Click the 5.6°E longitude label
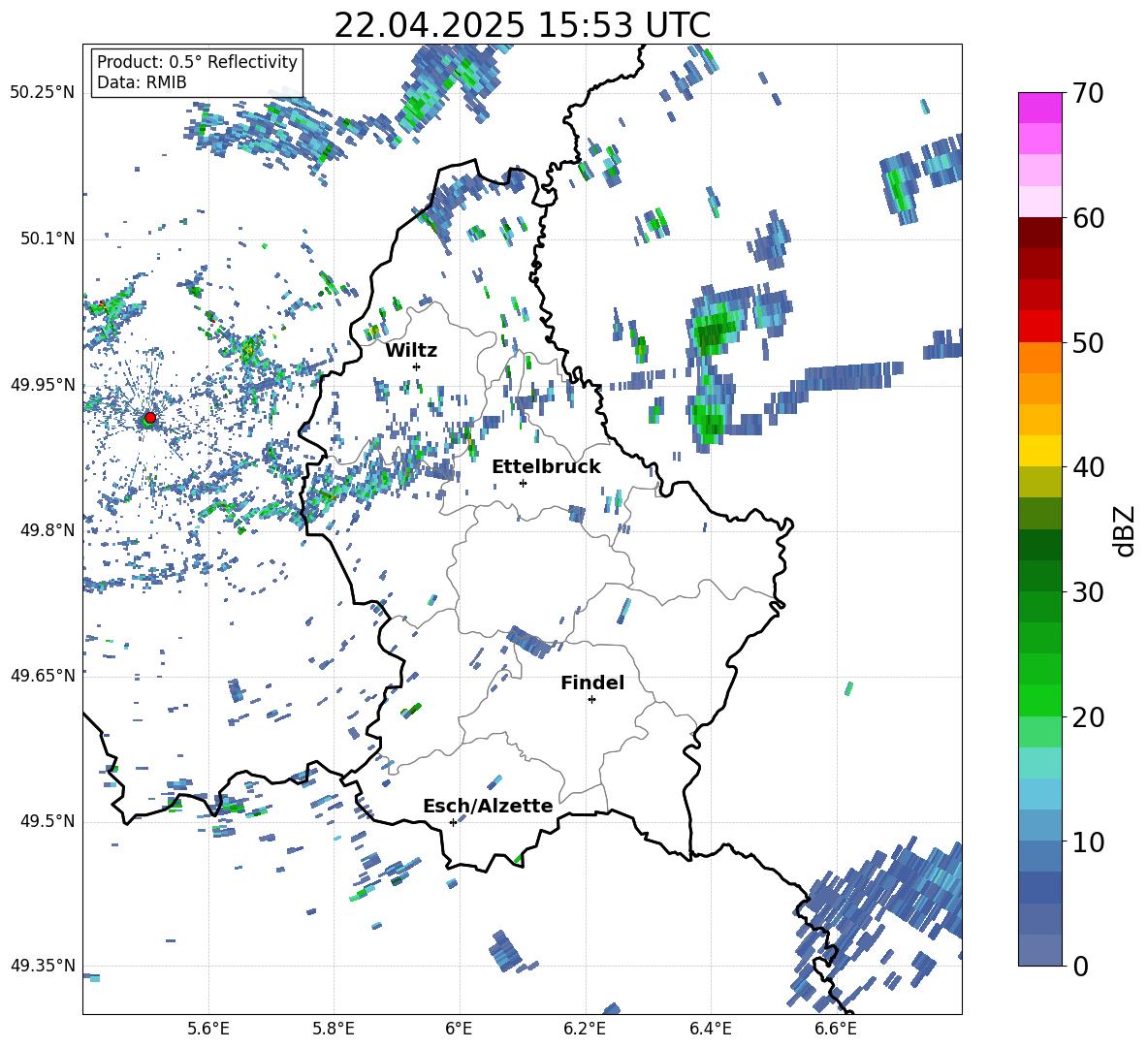The image size is (1148, 1048). pos(208,1029)
